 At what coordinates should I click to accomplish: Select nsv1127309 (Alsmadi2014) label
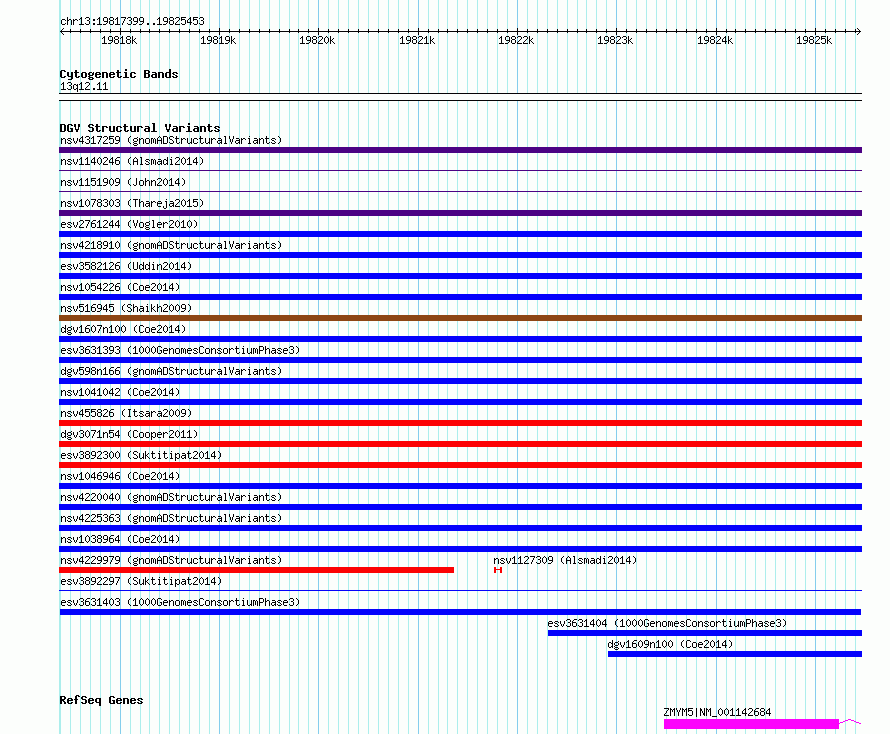[565, 560]
